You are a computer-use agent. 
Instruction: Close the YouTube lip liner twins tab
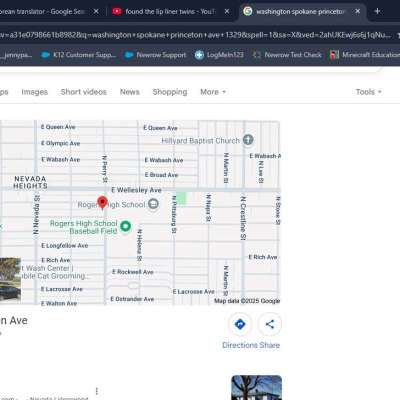click(x=227, y=11)
